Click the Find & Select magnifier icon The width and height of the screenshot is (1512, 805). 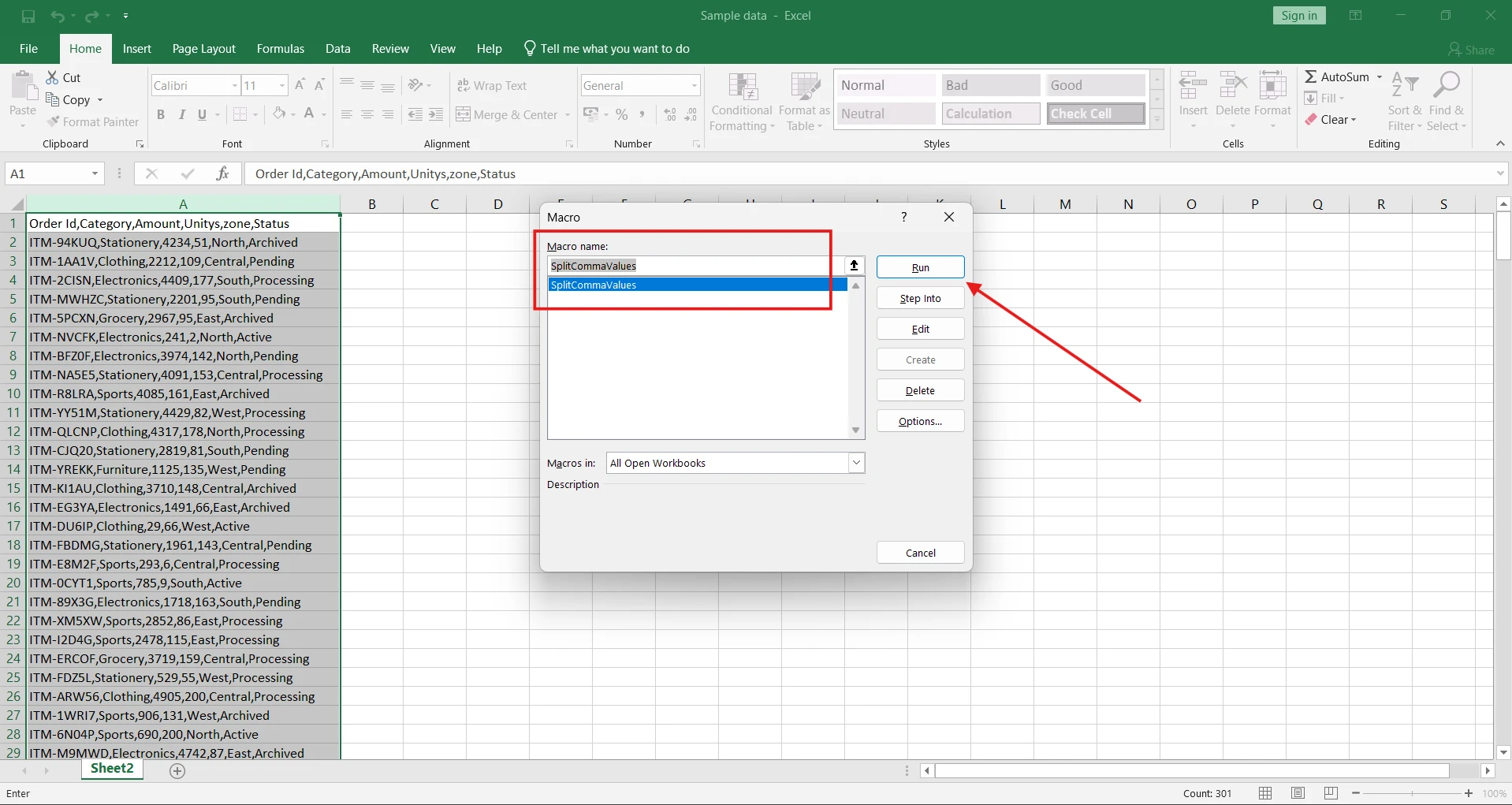pos(1447,85)
